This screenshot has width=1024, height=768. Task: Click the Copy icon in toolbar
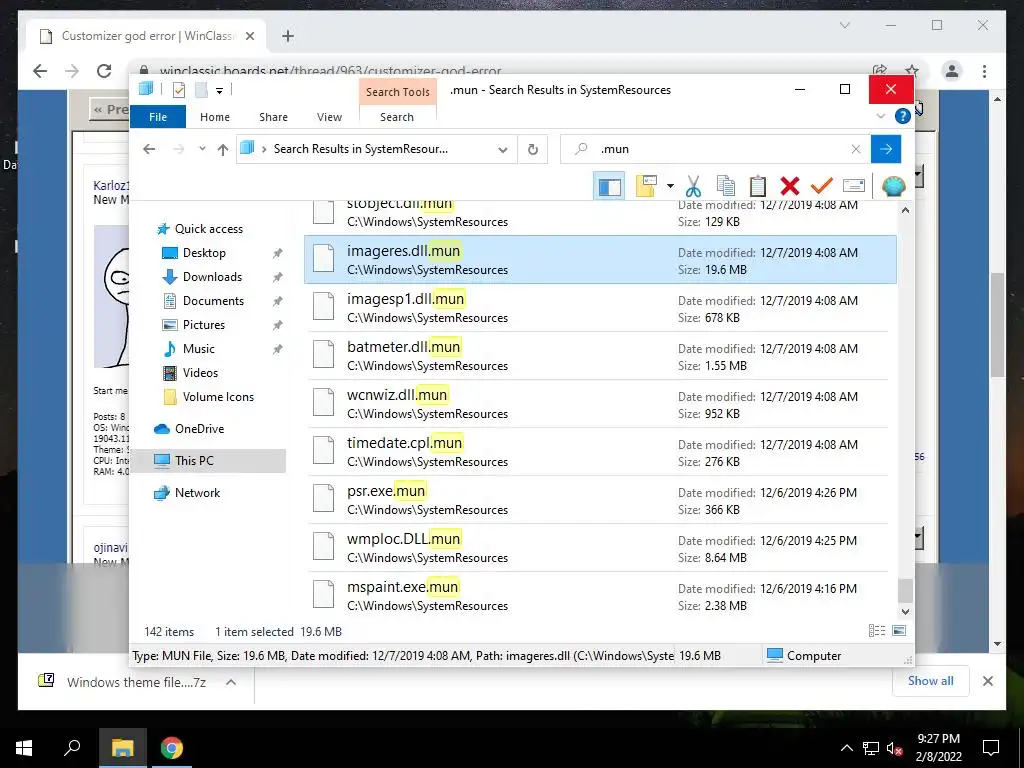(726, 186)
